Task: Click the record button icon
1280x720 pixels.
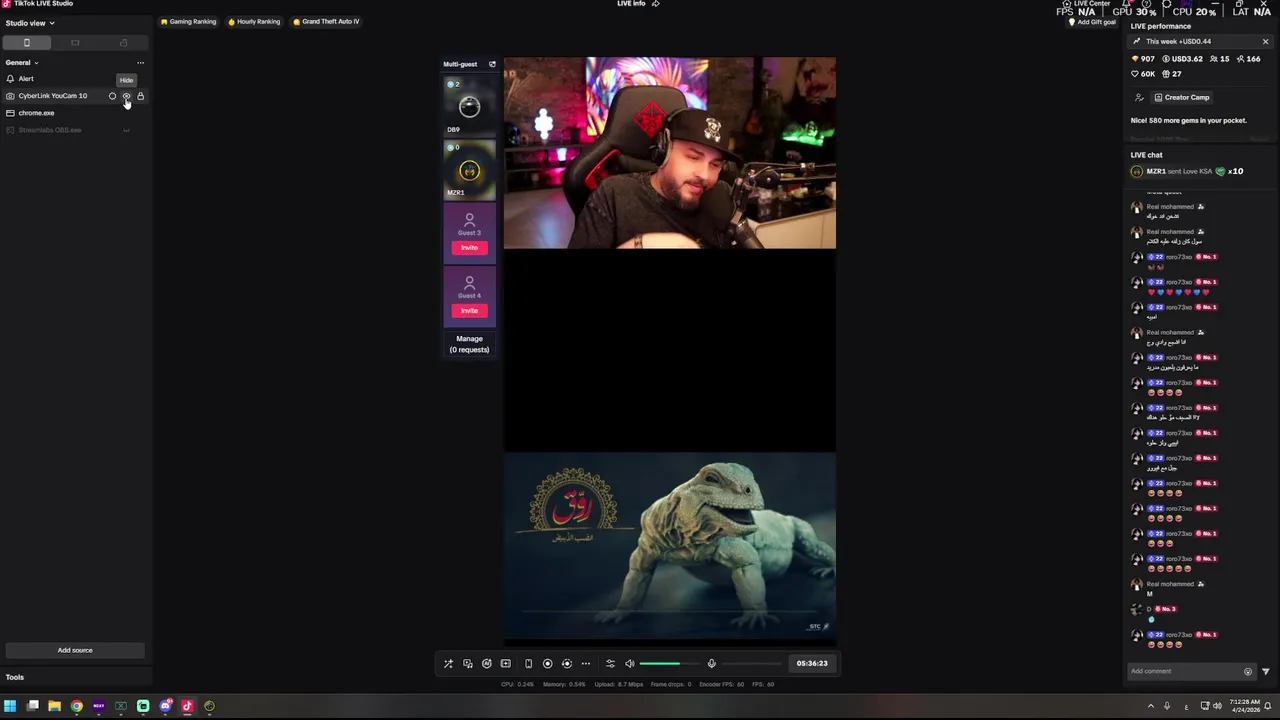Action: click(x=547, y=664)
